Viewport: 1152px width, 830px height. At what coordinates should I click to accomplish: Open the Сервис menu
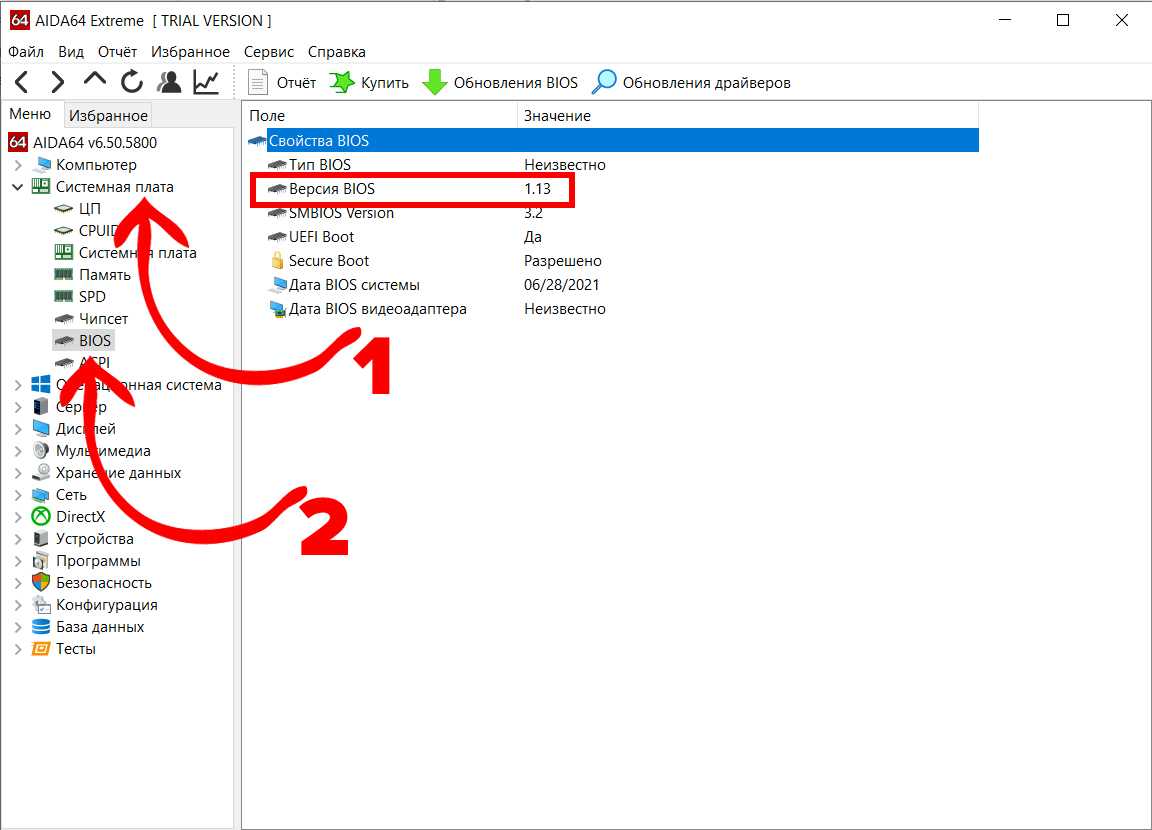(x=269, y=51)
